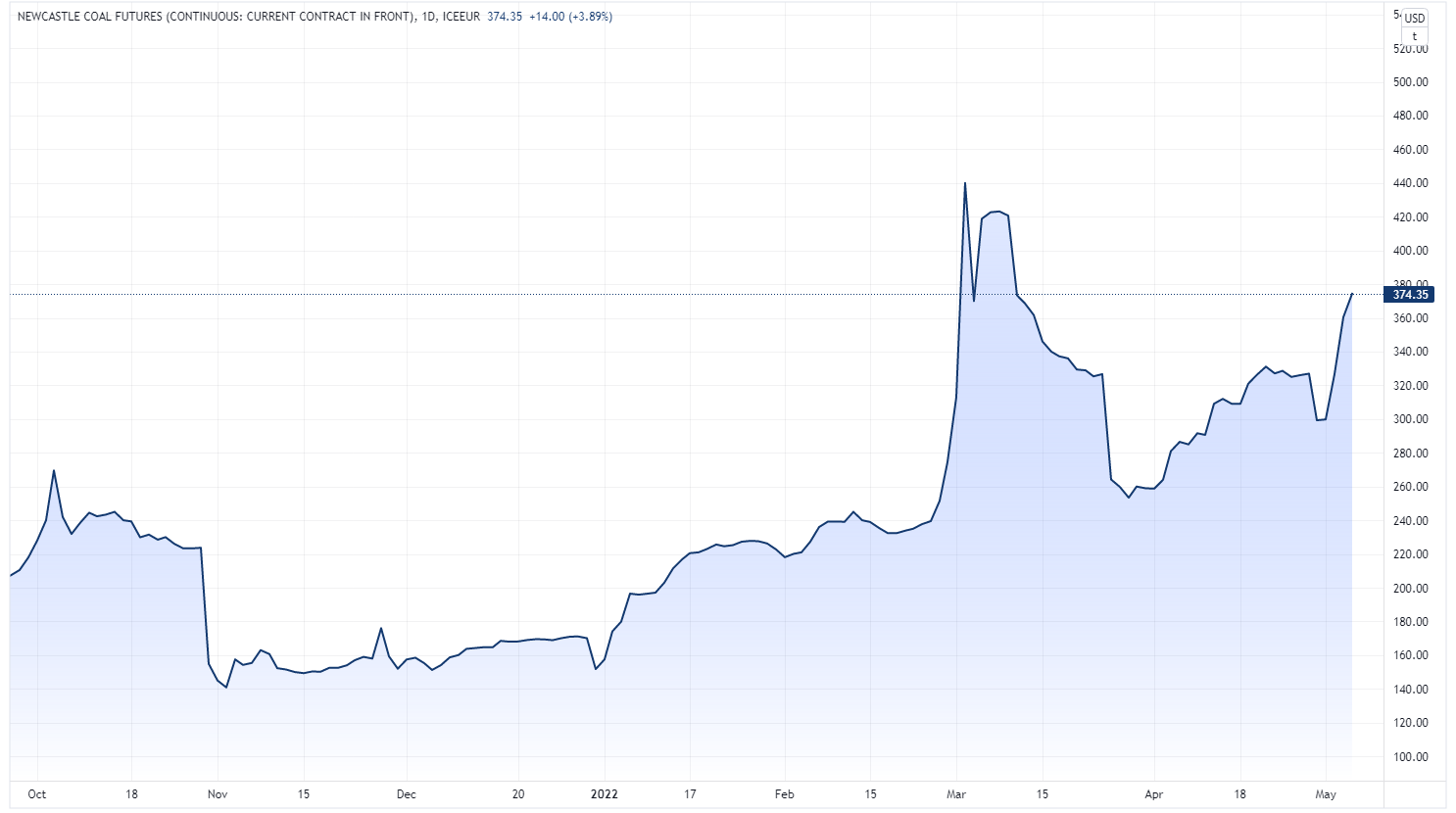Click the highlighted 374.35 price label
This screenshot has height=813, width=1456.
tap(1410, 295)
